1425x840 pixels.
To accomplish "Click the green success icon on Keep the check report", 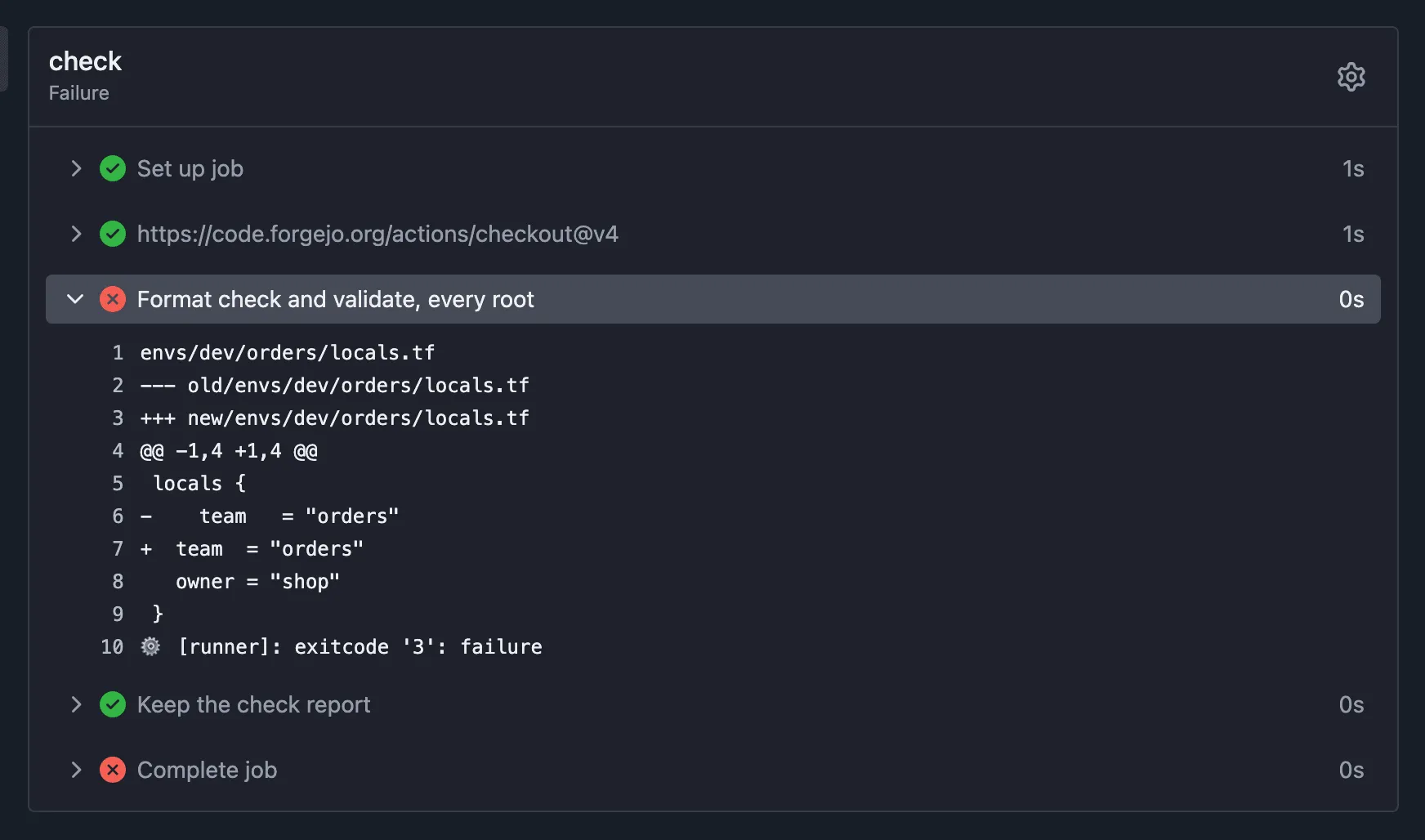I will click(113, 704).
